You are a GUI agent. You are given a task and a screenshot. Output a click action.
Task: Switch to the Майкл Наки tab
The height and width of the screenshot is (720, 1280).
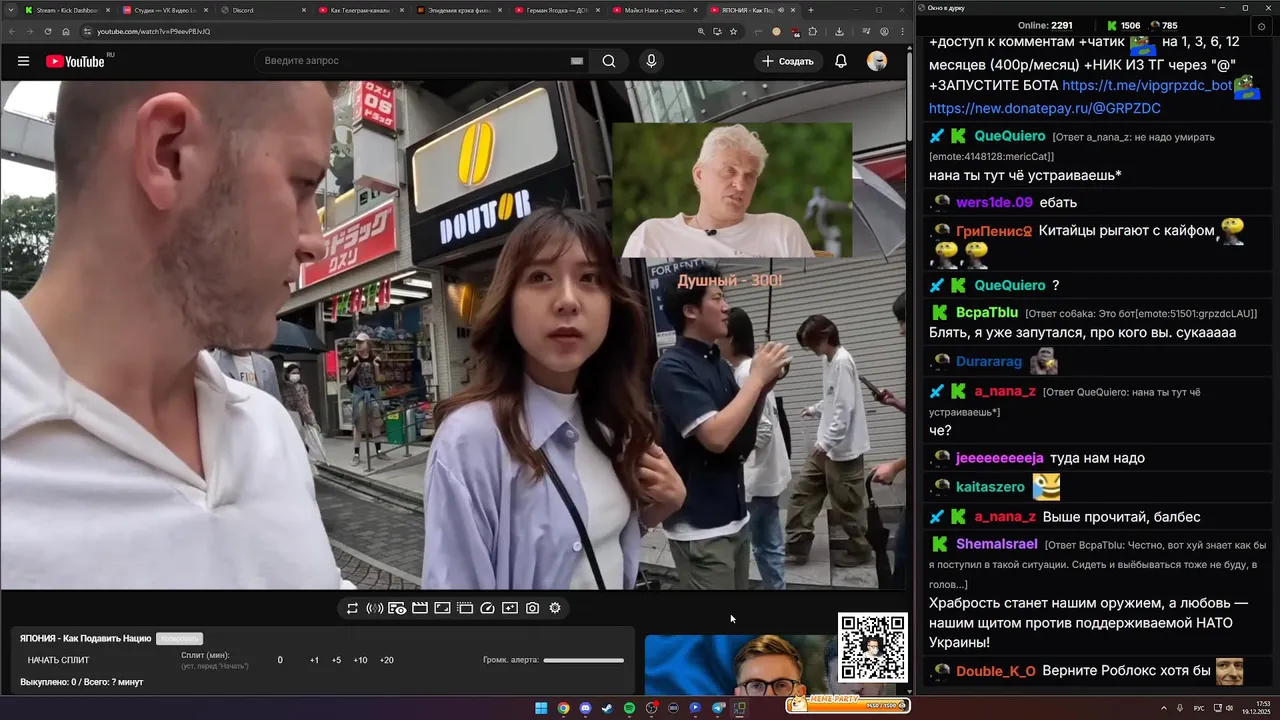(654, 10)
